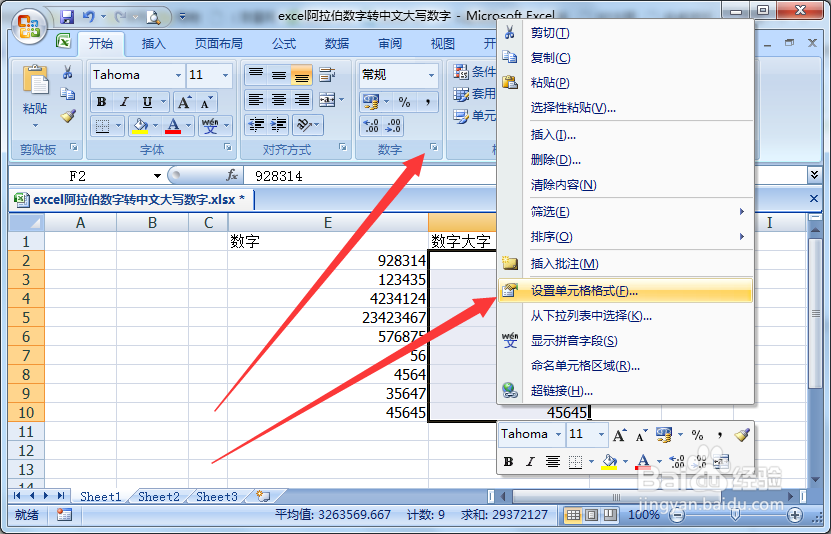Click the formula bar showing 928314
The width and height of the screenshot is (831, 534).
coord(525,176)
